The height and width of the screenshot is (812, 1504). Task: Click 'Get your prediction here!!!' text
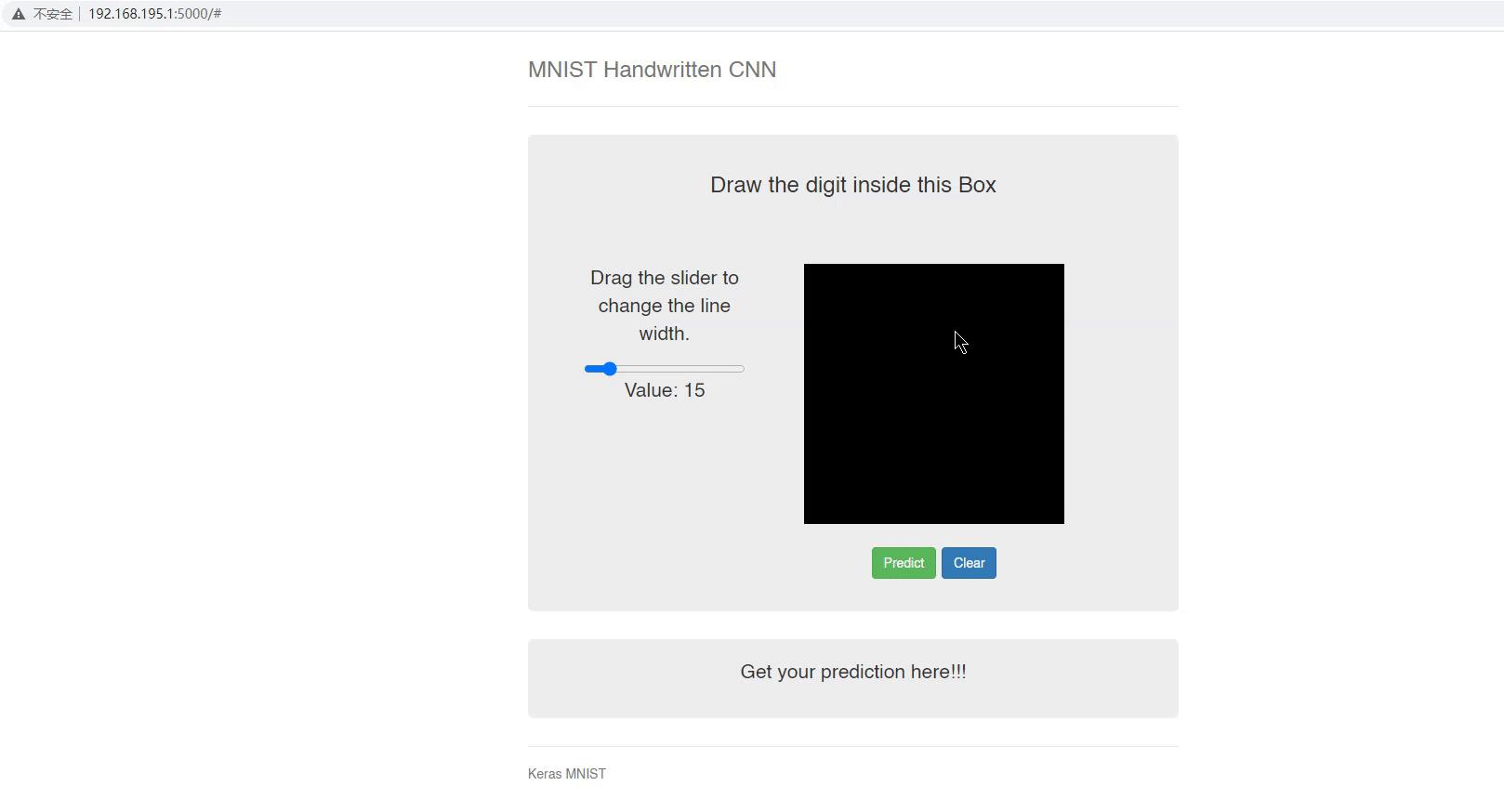[x=853, y=672]
